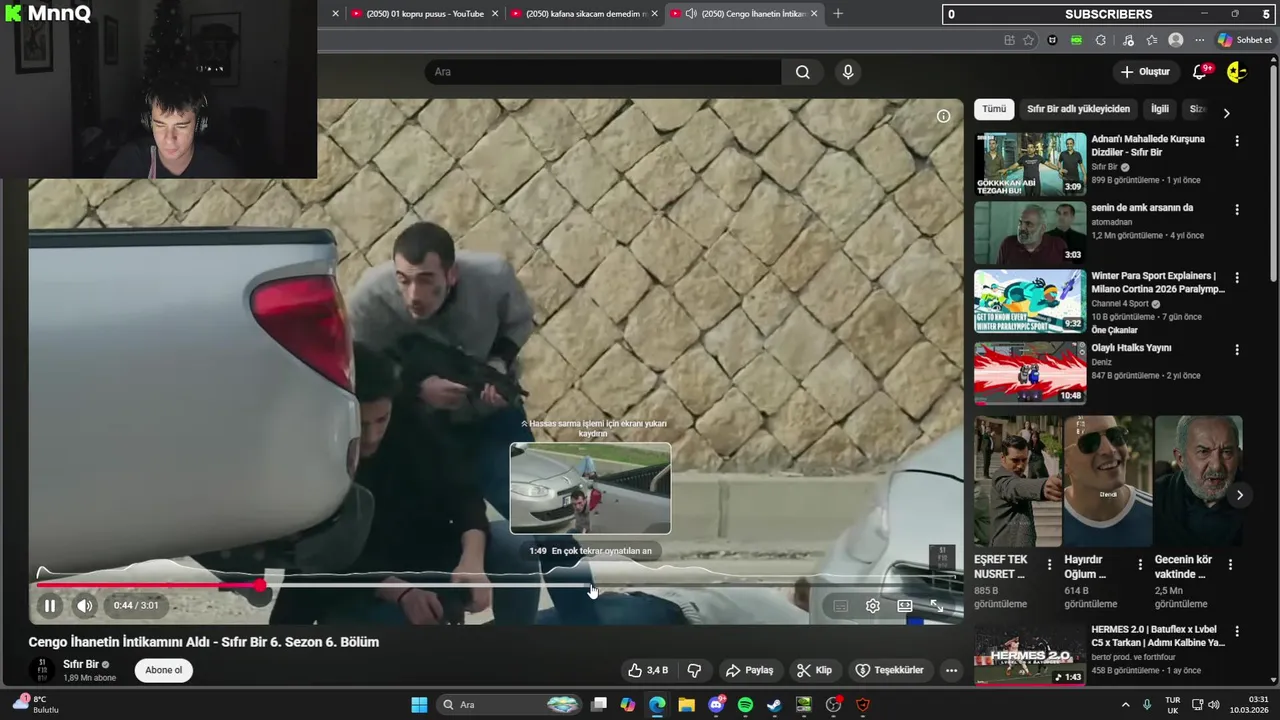Open browser extensions puzzle icon

tap(1100, 40)
